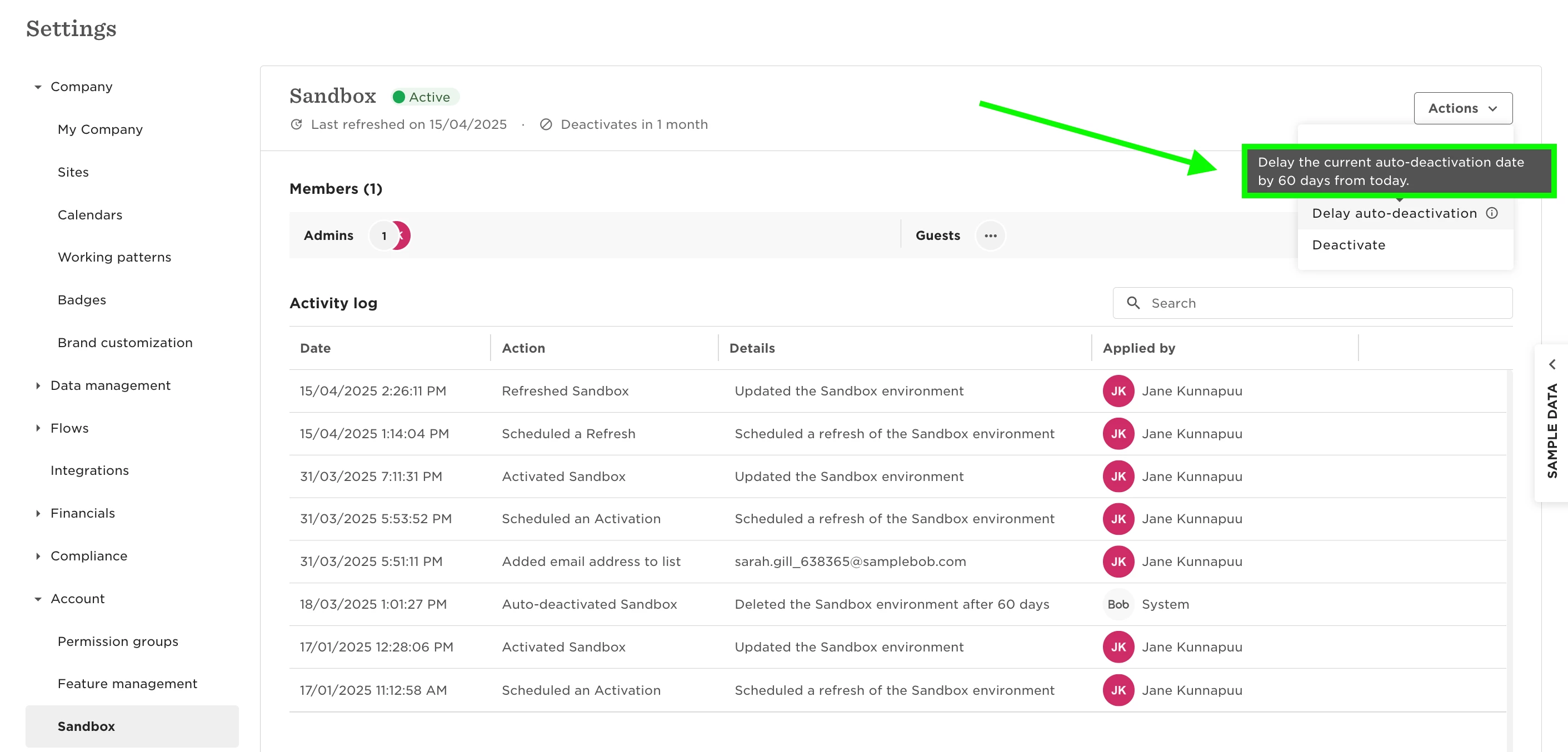This screenshot has height=752, width=1568.
Task: Open Integrations in sidebar
Action: point(89,470)
